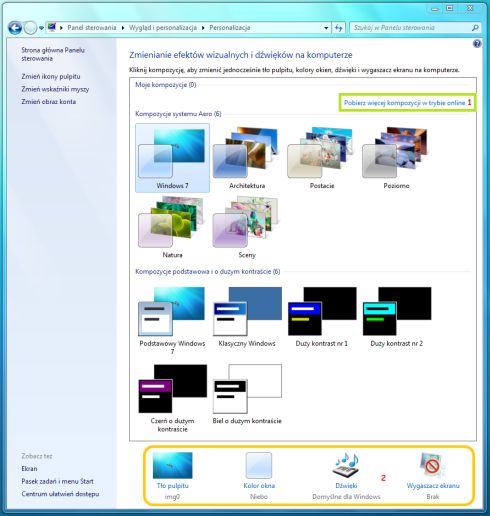This screenshot has width=490, height=516.
Task: Select the Podstawowy Windows 7 theme
Action: point(172,320)
